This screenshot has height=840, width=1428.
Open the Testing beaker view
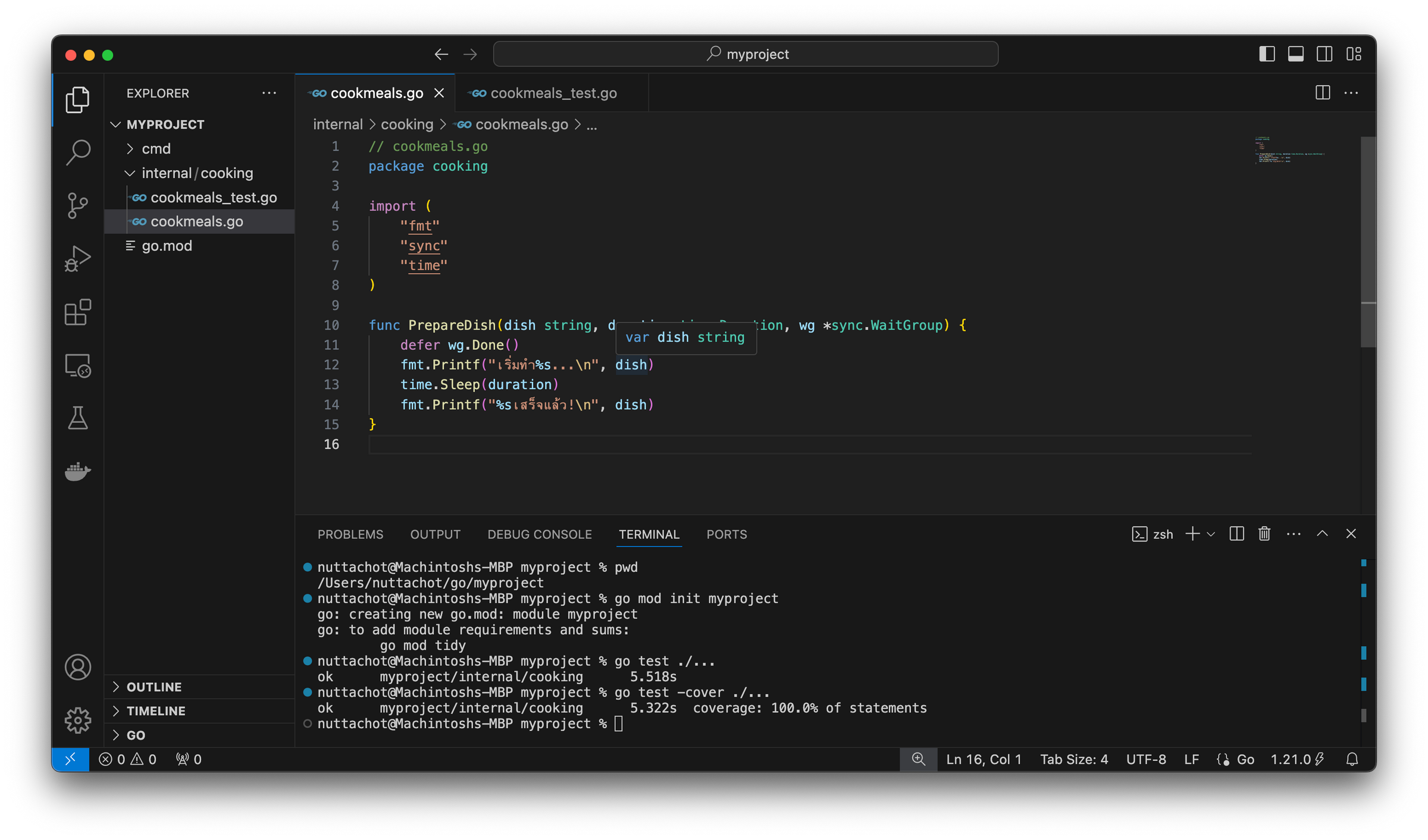pos(77,418)
